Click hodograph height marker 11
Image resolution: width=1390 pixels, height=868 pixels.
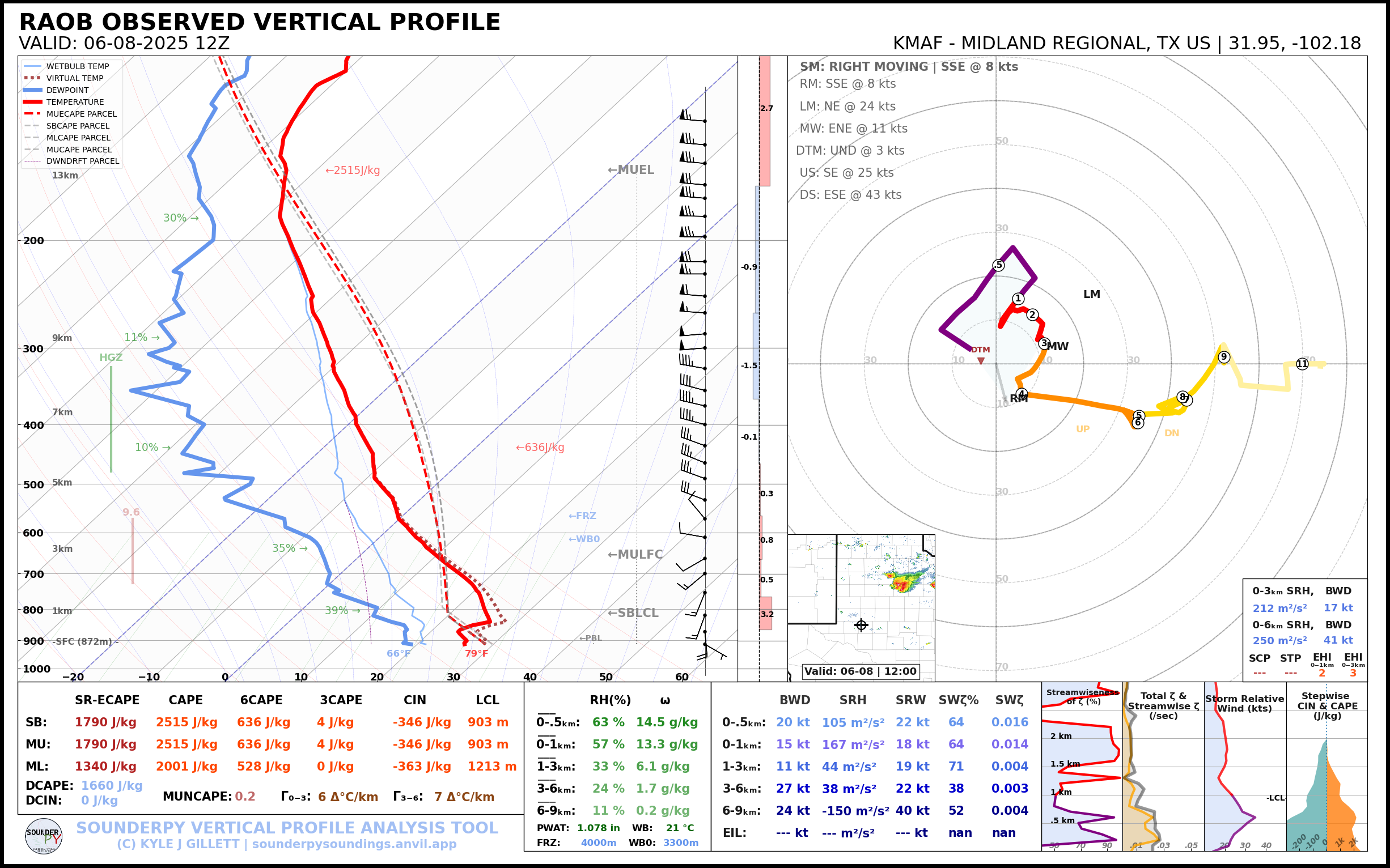[1302, 364]
